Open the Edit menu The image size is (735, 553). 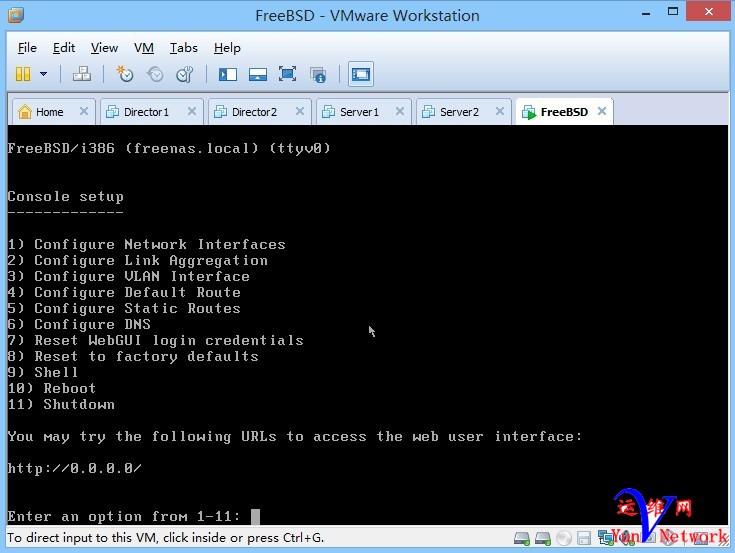click(x=64, y=48)
